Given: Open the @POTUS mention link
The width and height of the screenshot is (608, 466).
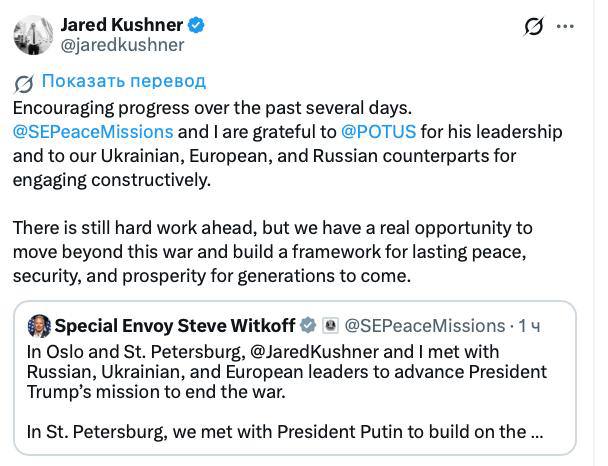Looking at the screenshot, I should [378, 132].
